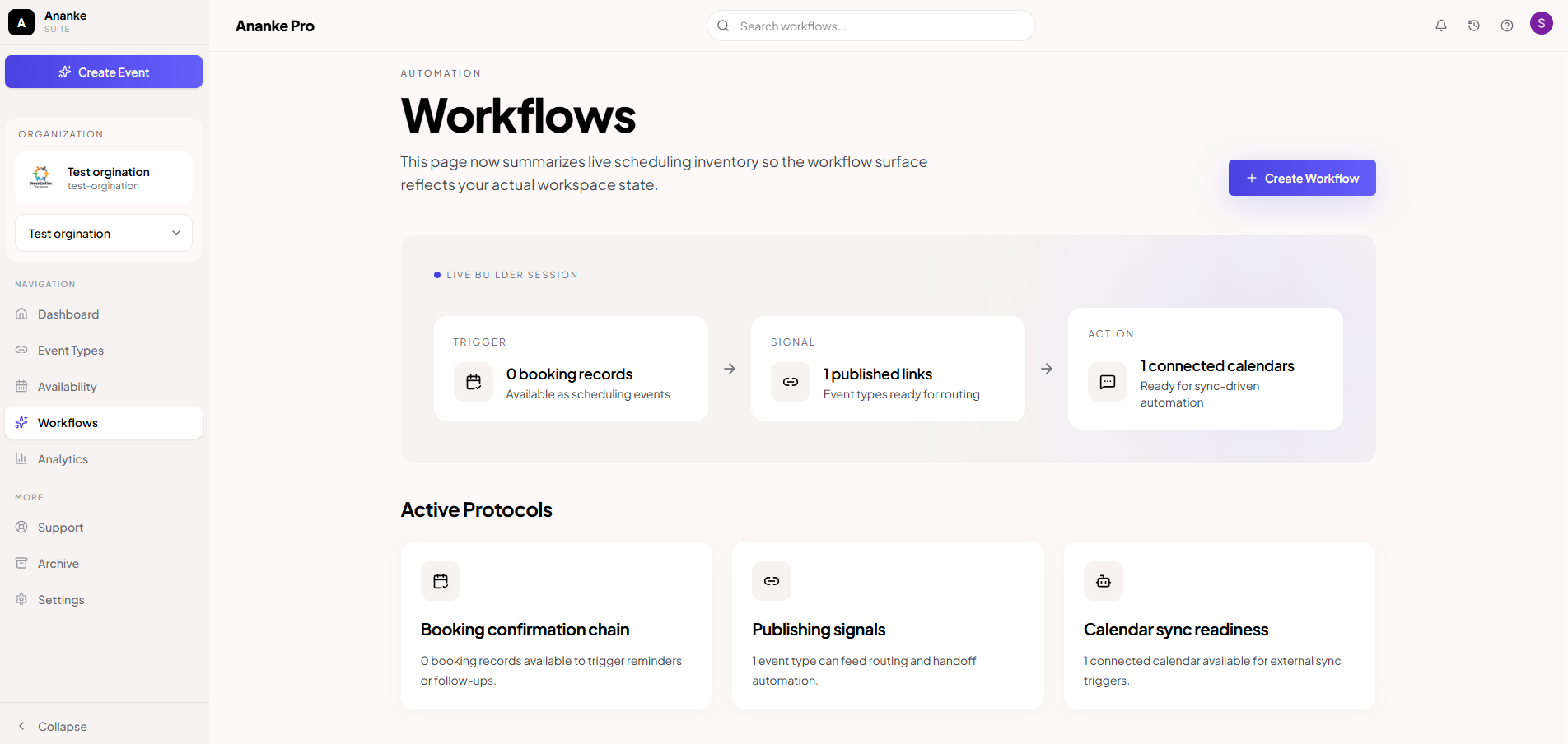Click the Publishing signals link icon
The height and width of the screenshot is (744, 1568).
tap(772, 581)
